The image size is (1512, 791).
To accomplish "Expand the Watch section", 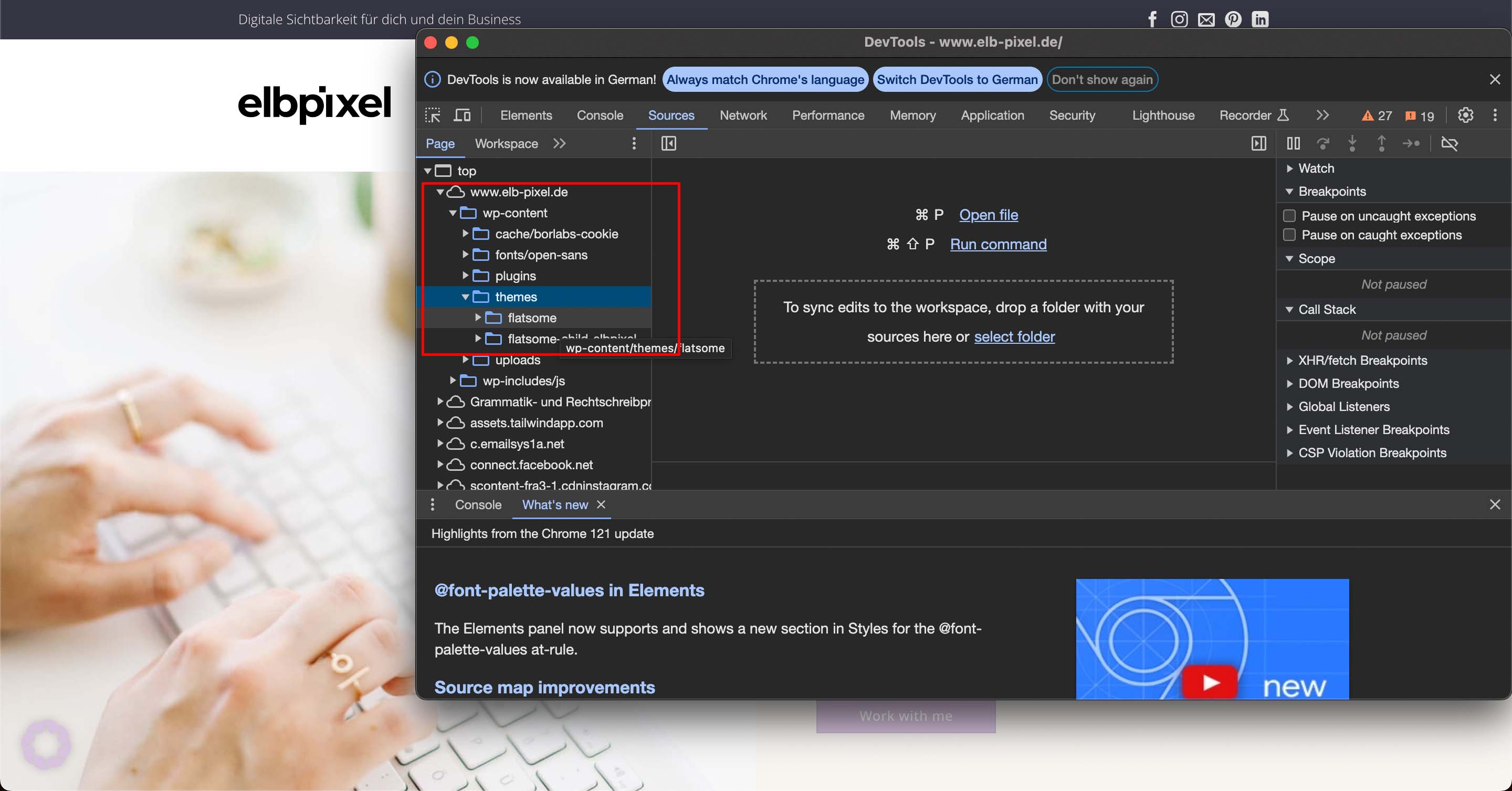I will (1289, 168).
